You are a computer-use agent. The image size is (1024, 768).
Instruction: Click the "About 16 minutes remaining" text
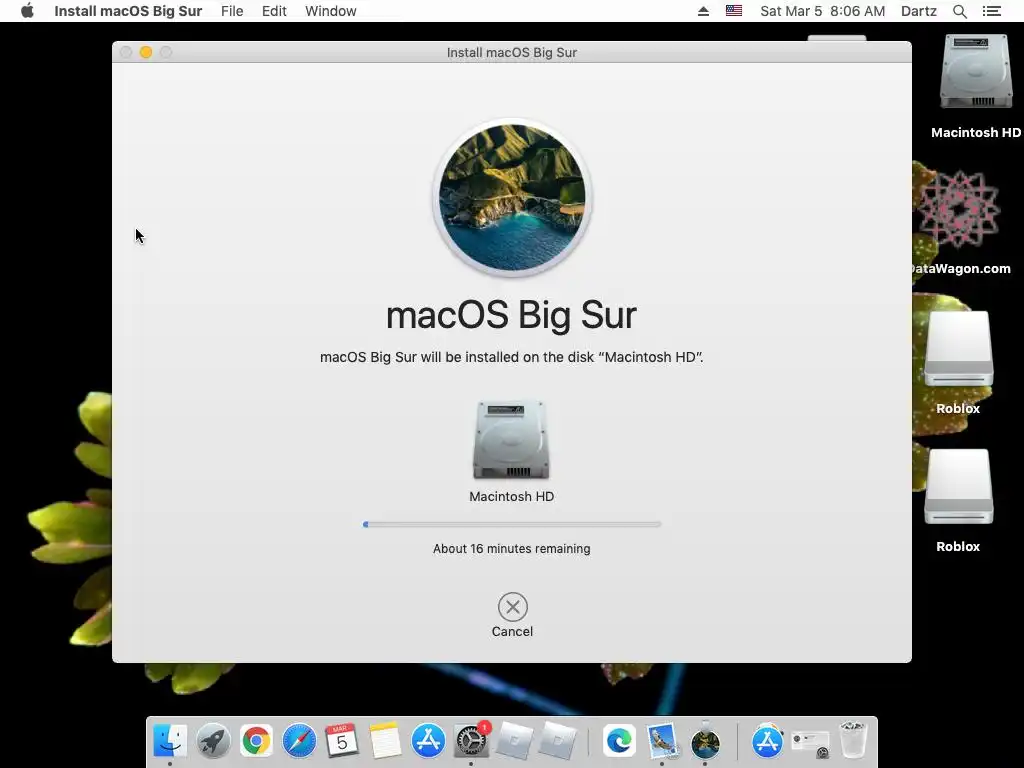click(511, 549)
